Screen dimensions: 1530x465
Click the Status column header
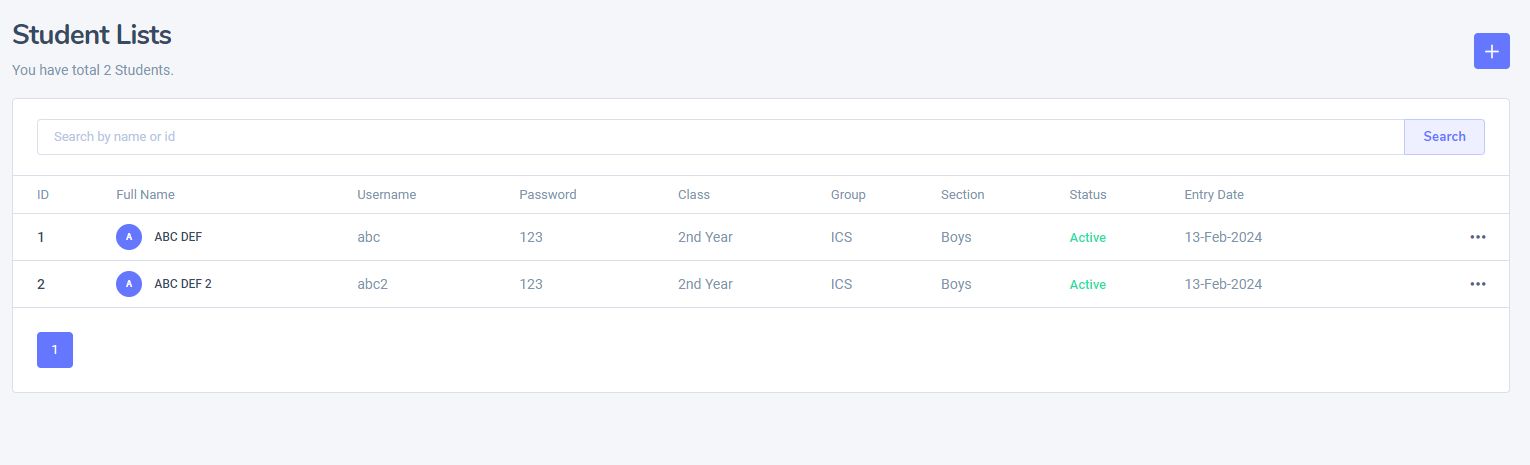pyautogui.click(x=1087, y=195)
